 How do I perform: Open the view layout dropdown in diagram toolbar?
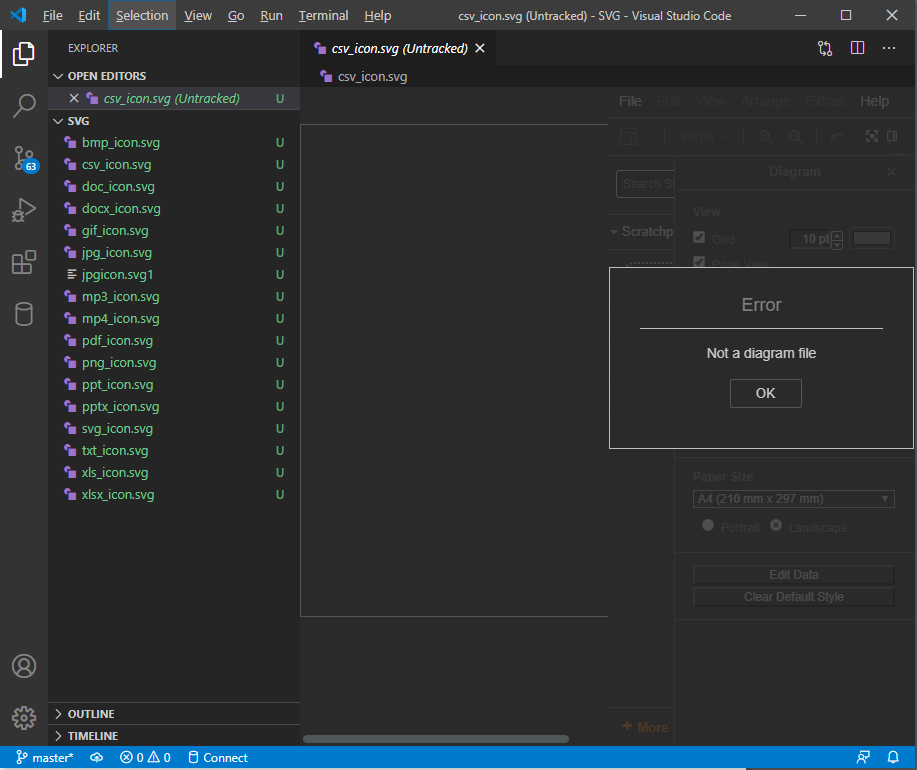click(635, 137)
